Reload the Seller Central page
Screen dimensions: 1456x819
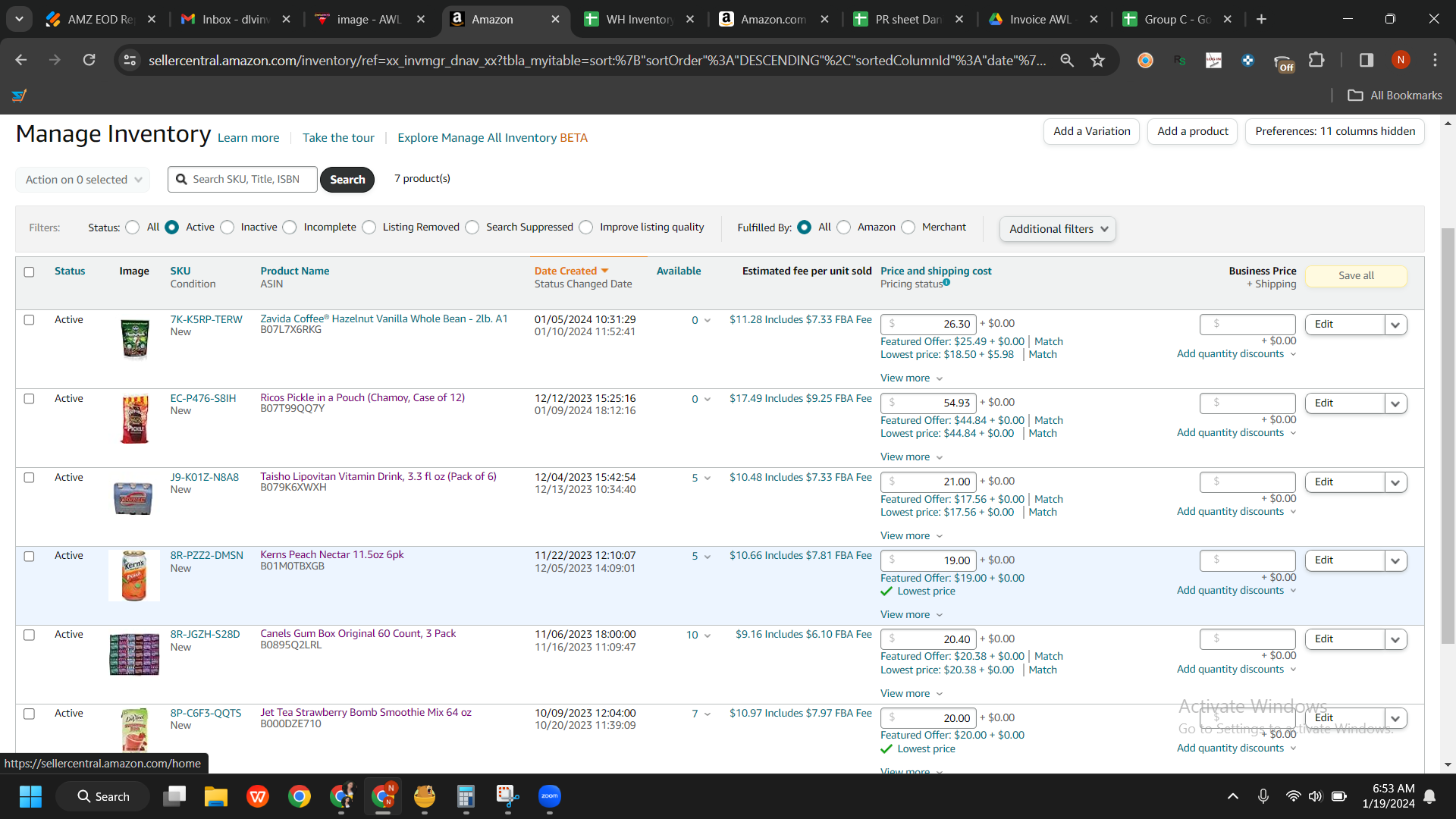pos(89,60)
